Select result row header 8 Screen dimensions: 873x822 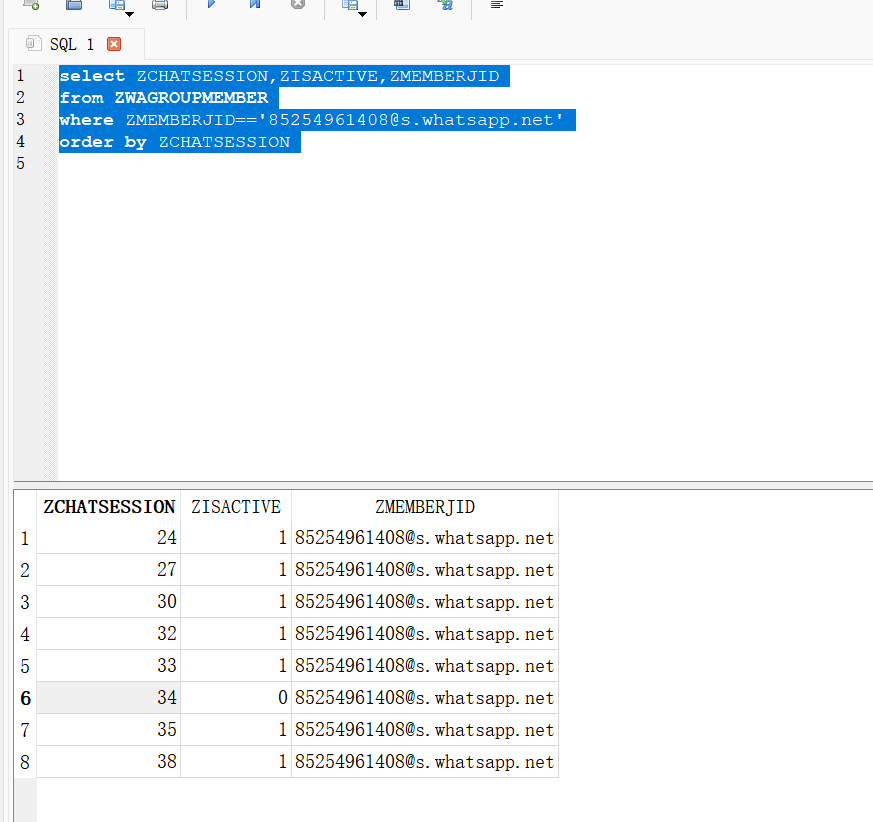click(x=25, y=762)
